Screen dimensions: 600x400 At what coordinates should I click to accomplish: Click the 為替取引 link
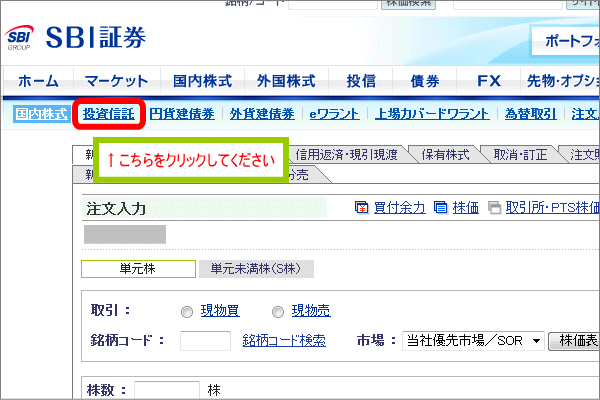coord(530,114)
